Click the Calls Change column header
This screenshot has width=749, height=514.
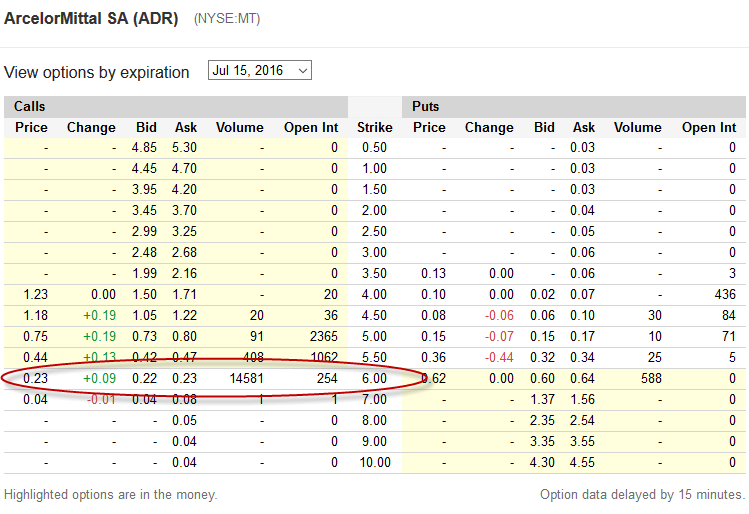[91, 128]
